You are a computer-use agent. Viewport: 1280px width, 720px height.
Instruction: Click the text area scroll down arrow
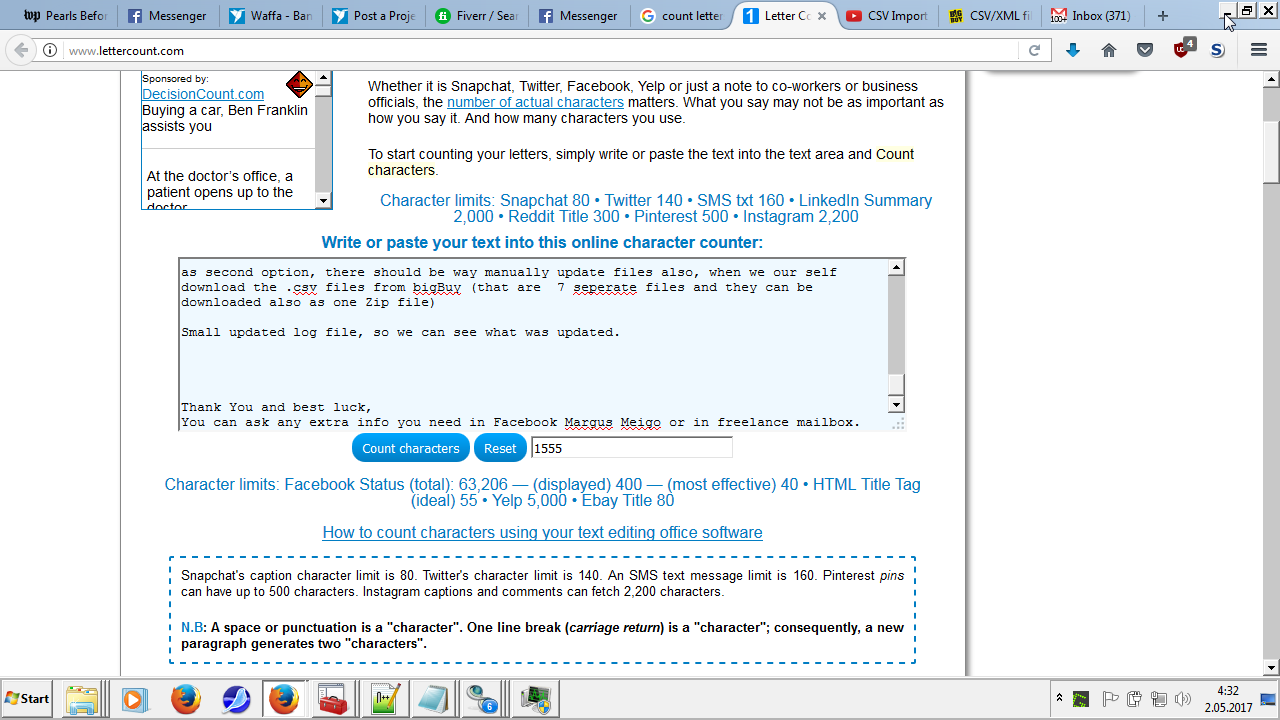click(897, 404)
